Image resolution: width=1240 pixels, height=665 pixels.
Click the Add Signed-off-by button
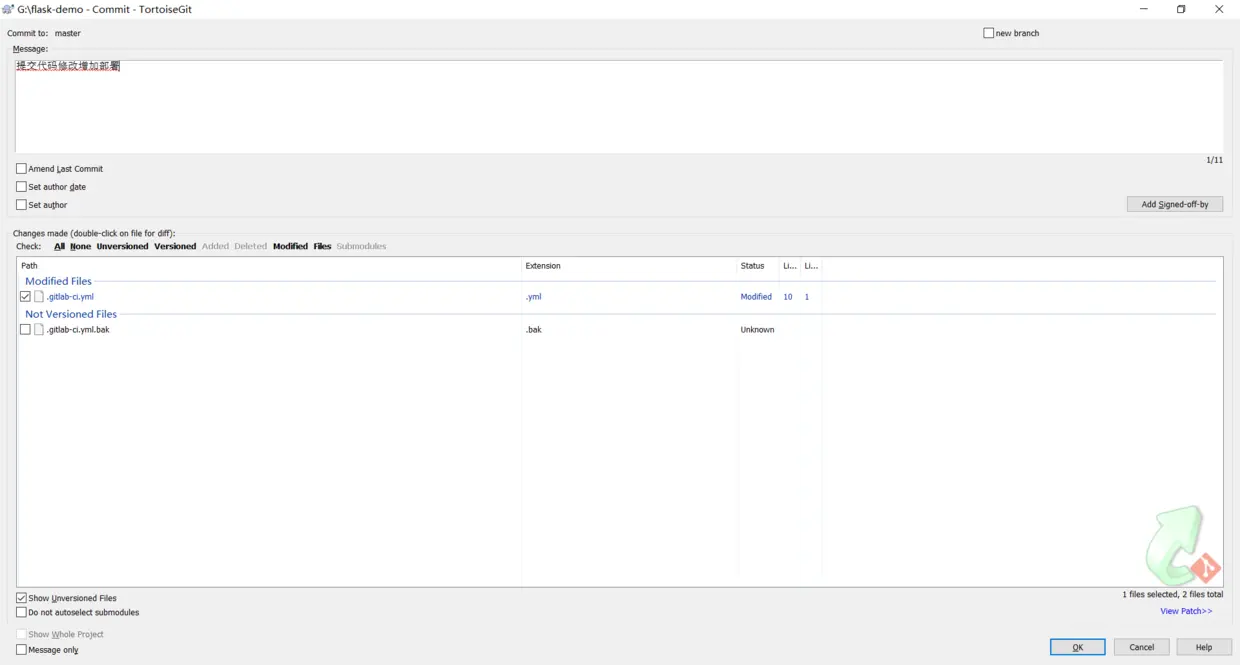pos(1175,204)
